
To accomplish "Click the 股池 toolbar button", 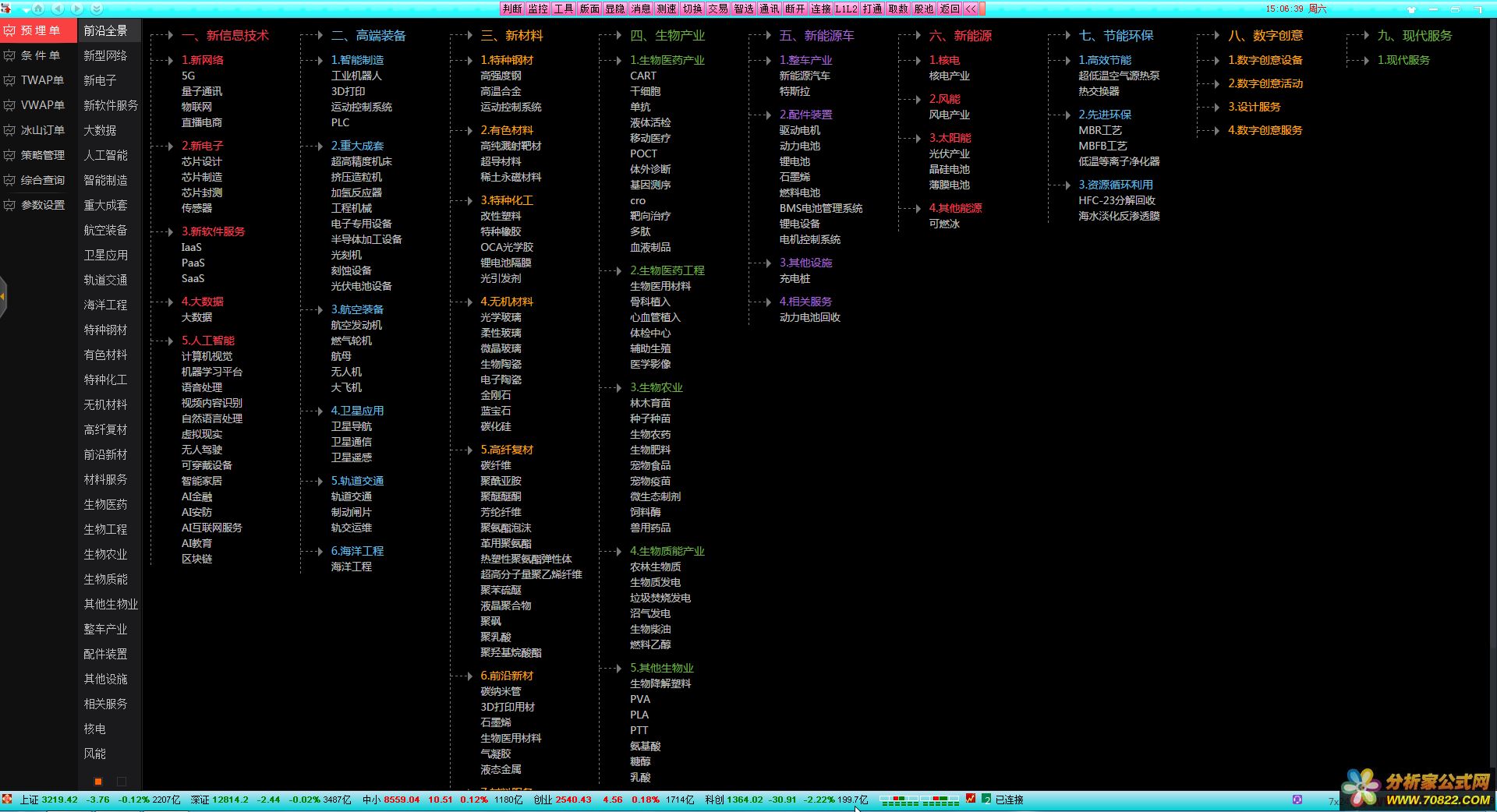I will [924, 9].
